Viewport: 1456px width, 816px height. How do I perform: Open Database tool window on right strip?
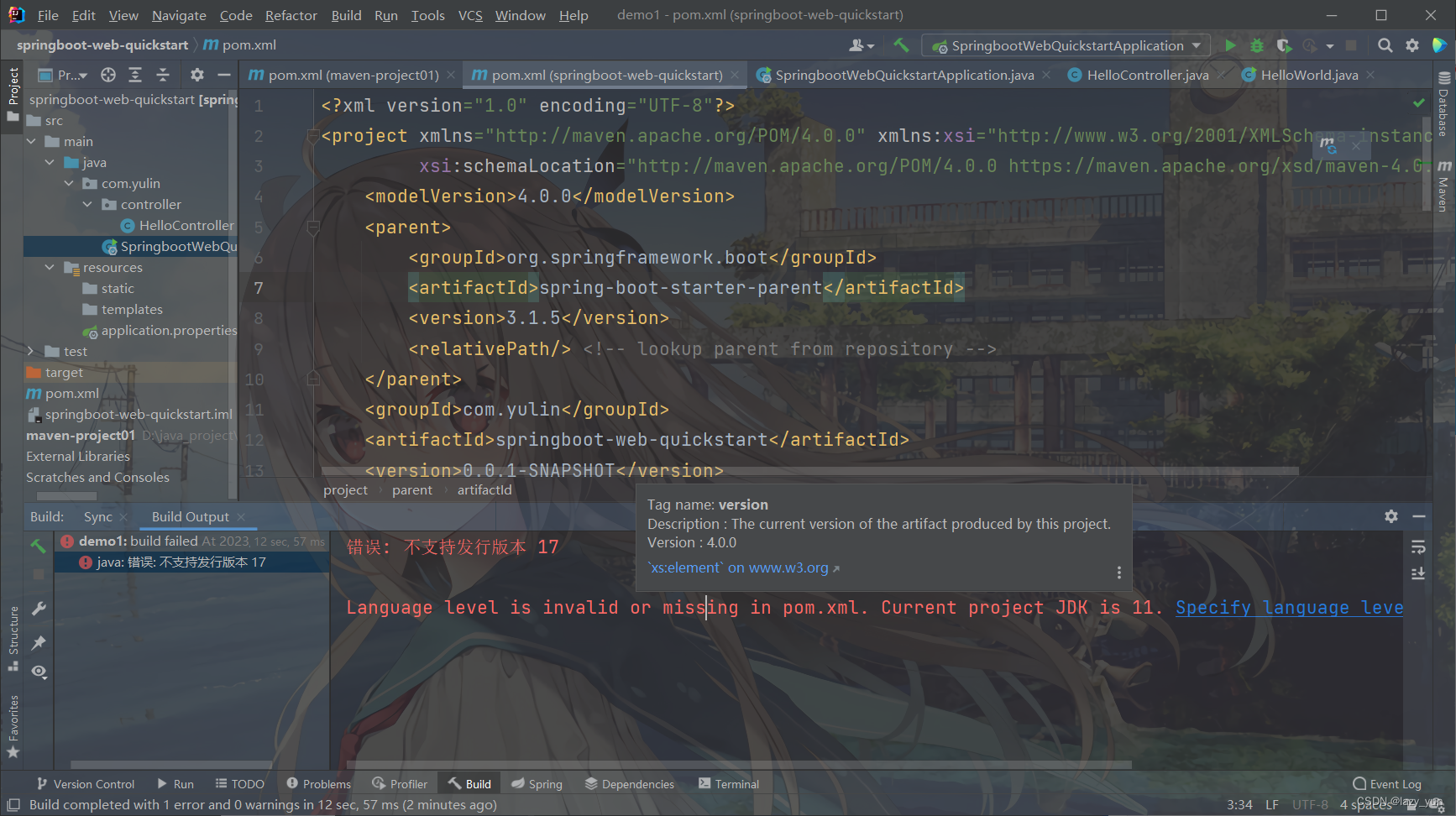tap(1443, 106)
